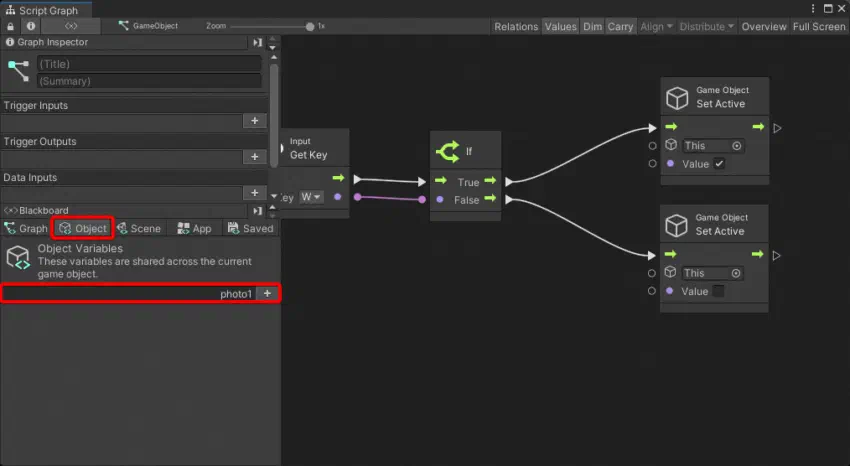Toggle the Graph Inspector info icon

pyautogui.click(x=31, y=26)
